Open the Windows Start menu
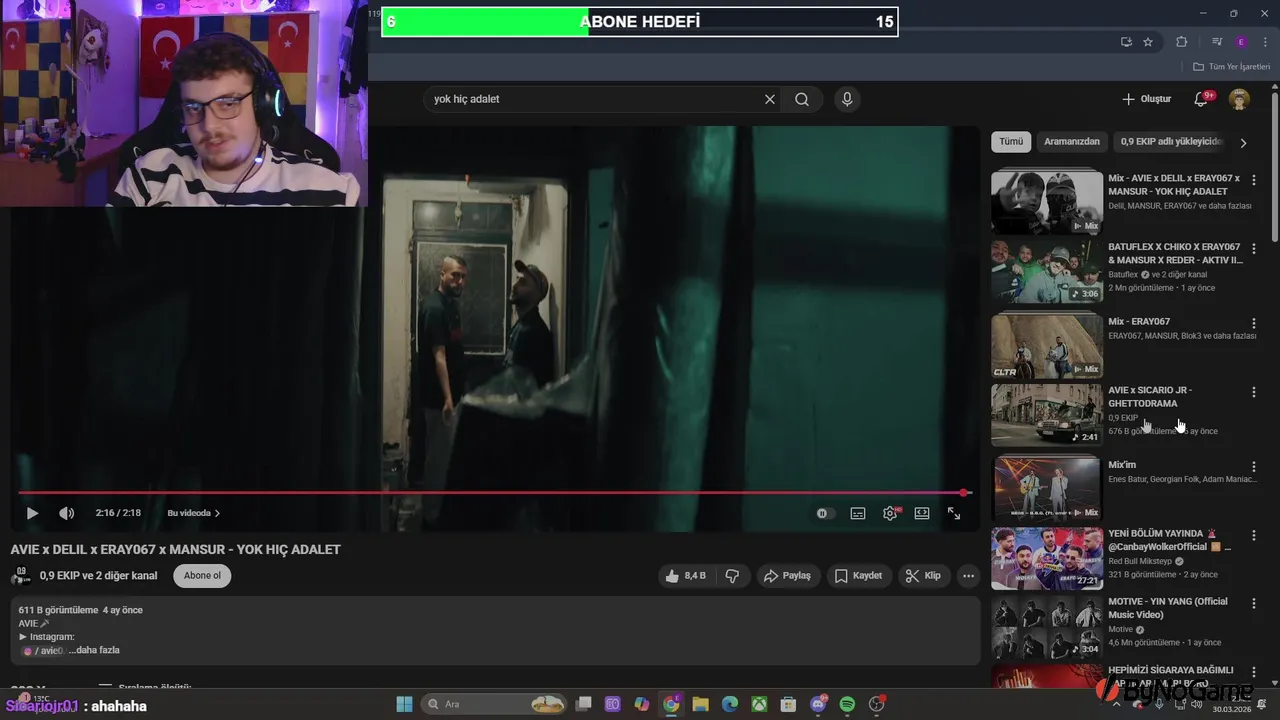 click(x=404, y=705)
